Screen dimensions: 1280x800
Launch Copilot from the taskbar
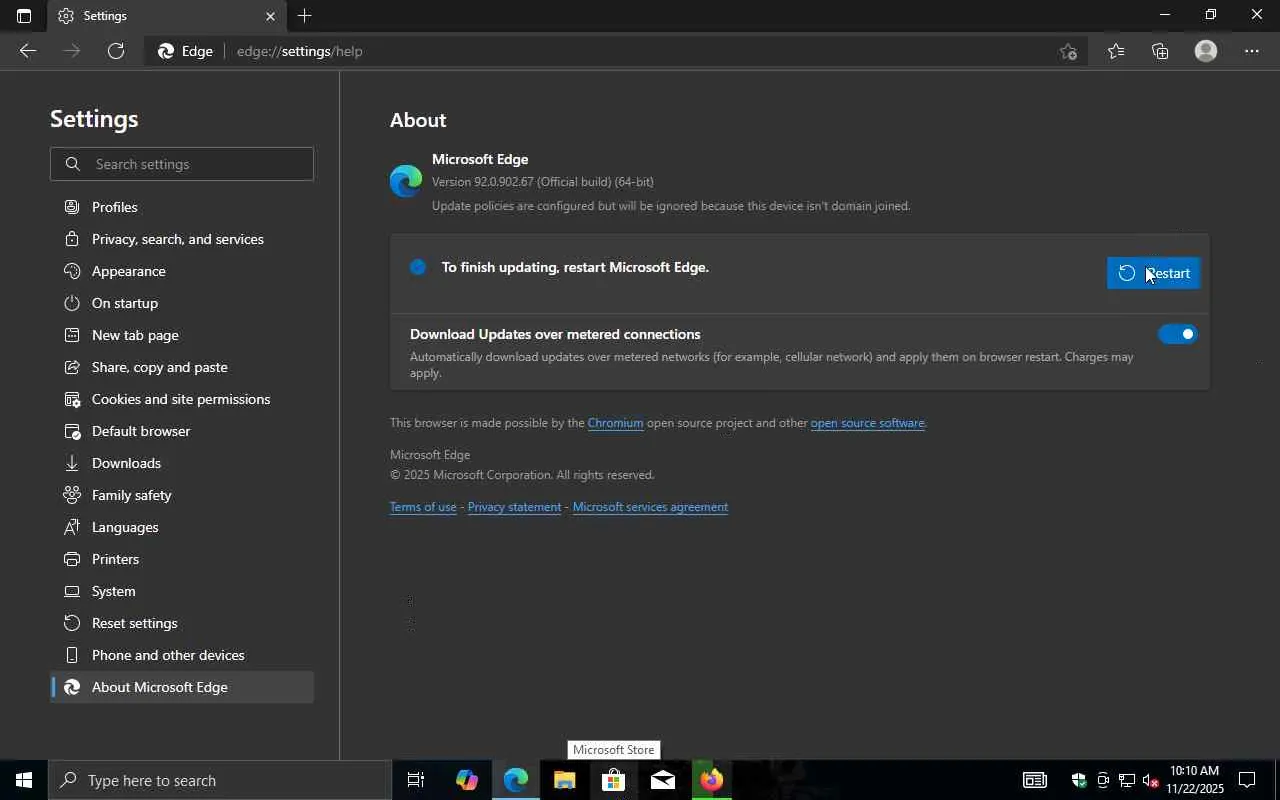tap(466, 780)
